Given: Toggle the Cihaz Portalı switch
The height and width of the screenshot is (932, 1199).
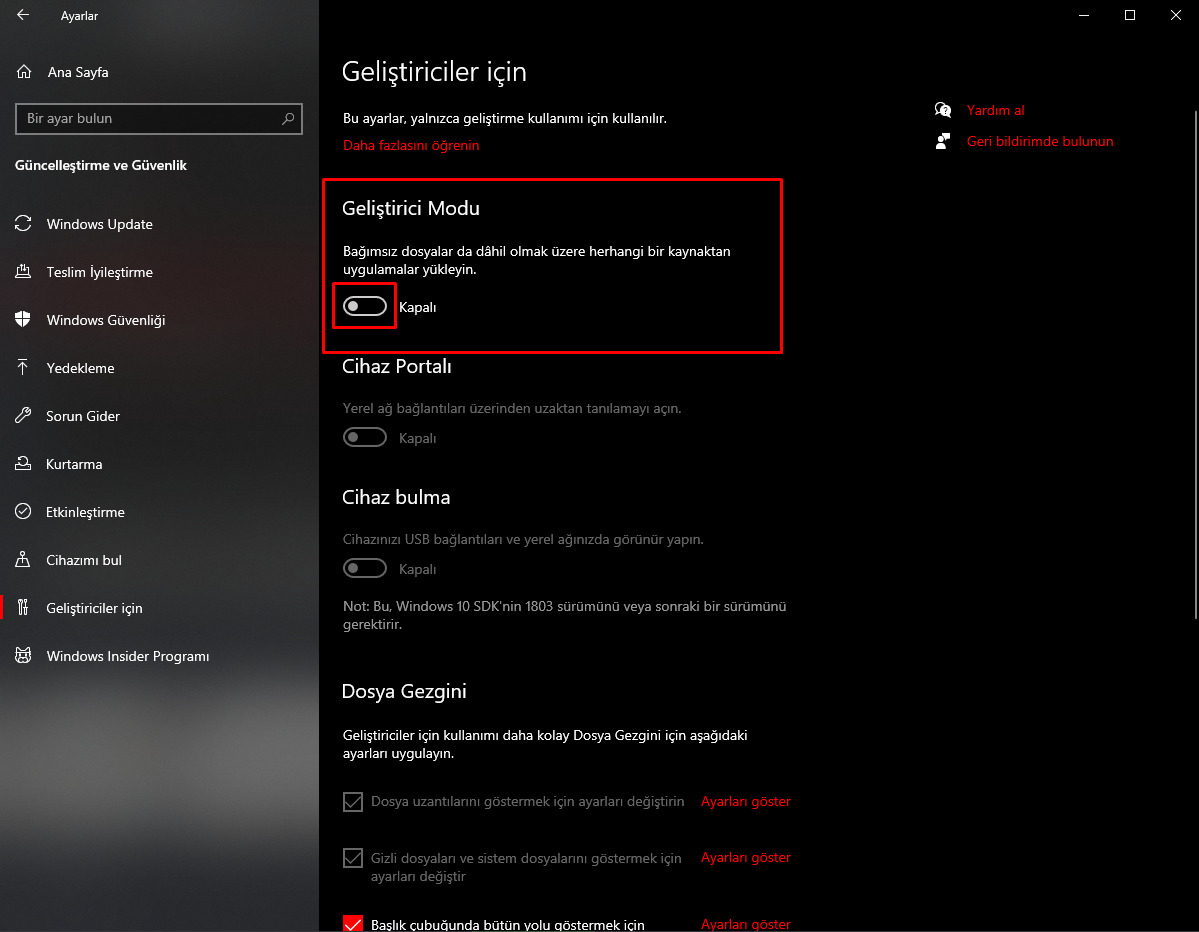Looking at the screenshot, I should [x=365, y=437].
